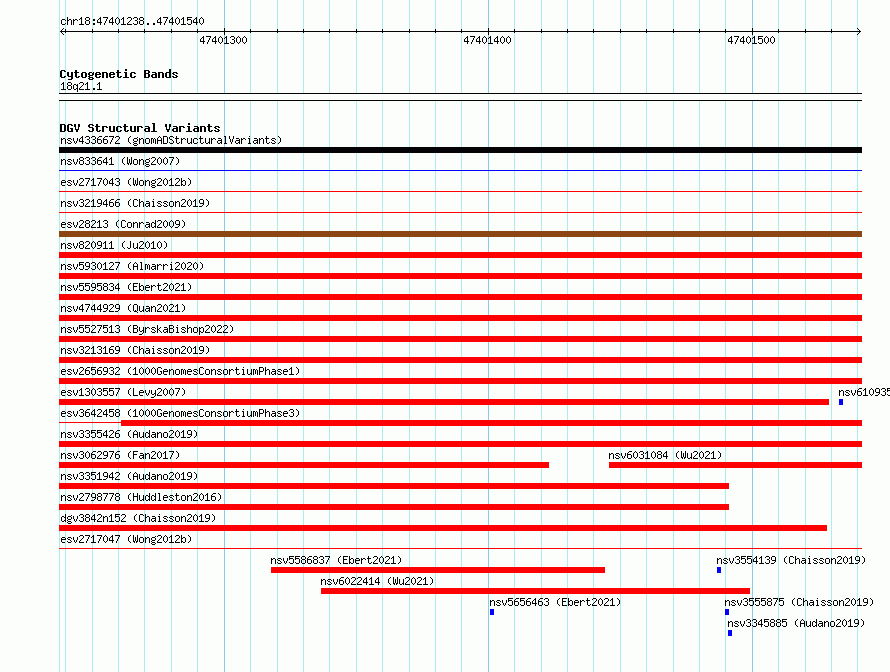Click the red bar under nsv5595834 (Ebert2021)

[x=460, y=297]
